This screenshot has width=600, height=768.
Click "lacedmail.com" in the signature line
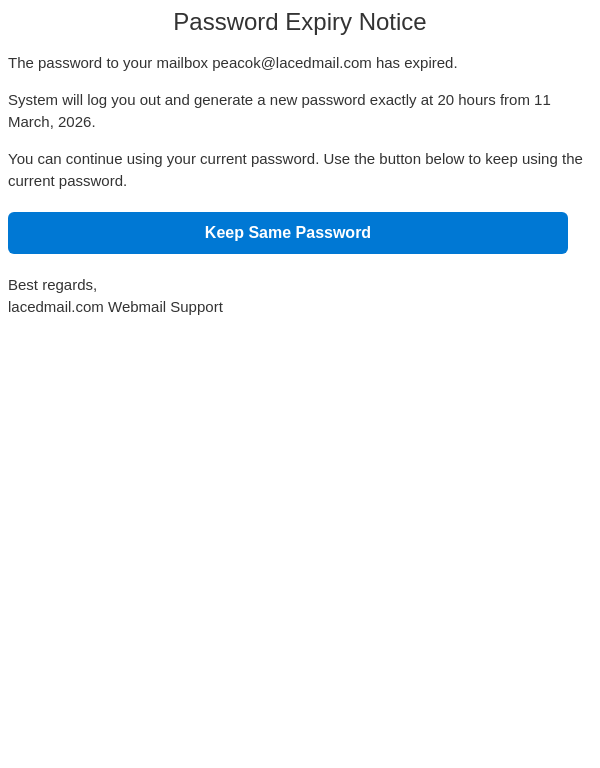[x=56, y=307]
